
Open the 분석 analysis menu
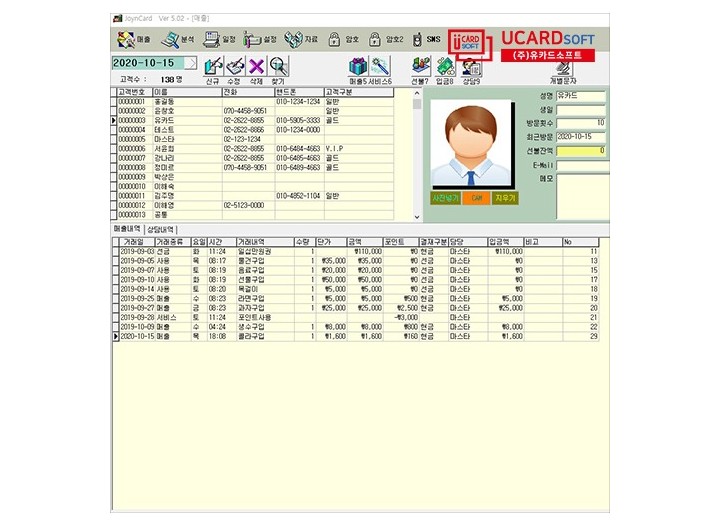click(x=180, y=39)
